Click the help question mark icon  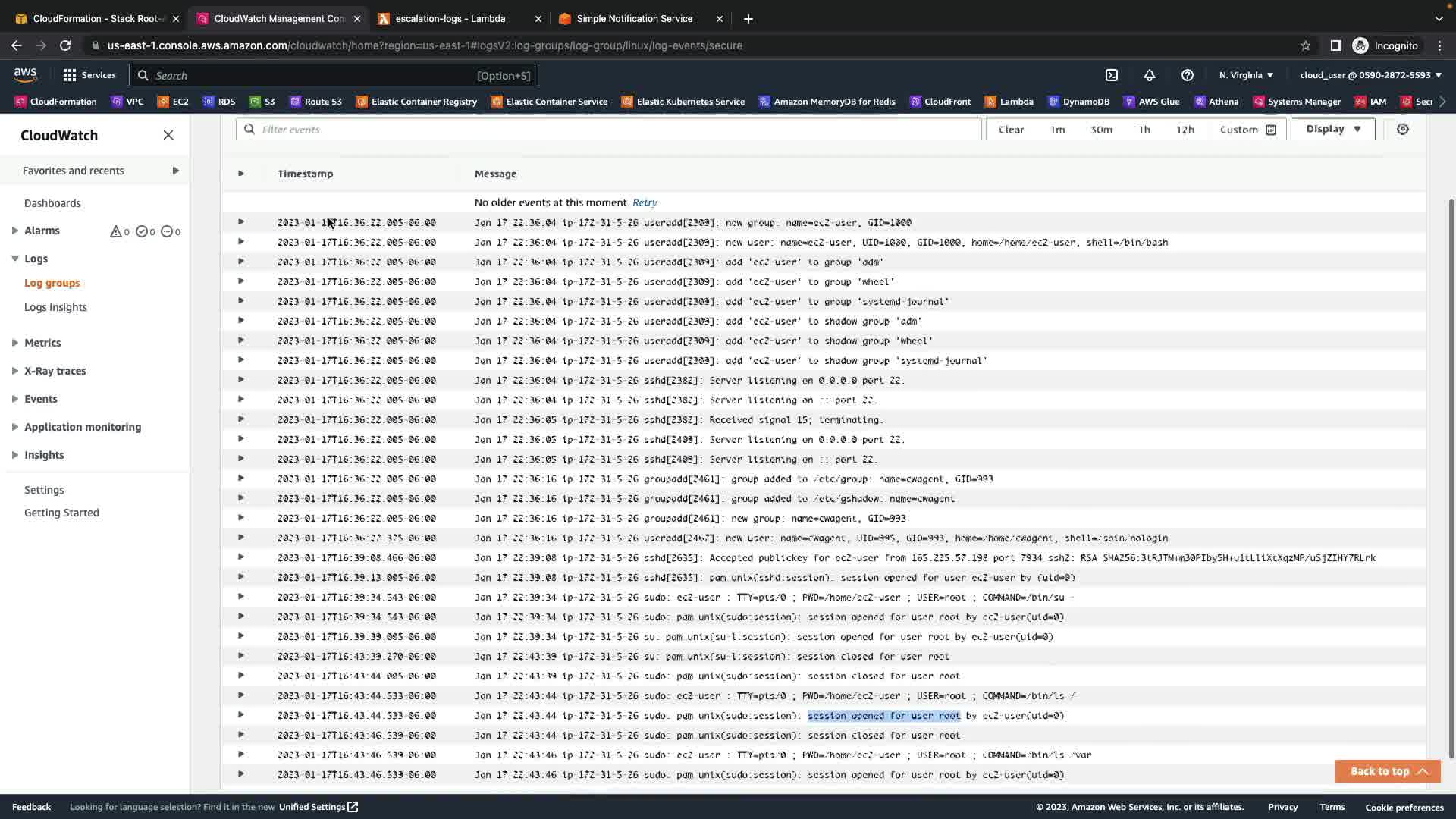point(1188,75)
